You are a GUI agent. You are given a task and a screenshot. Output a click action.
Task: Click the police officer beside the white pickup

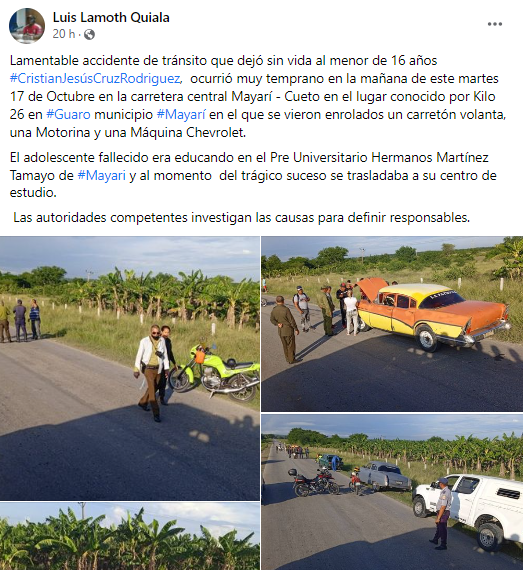[x=441, y=513]
